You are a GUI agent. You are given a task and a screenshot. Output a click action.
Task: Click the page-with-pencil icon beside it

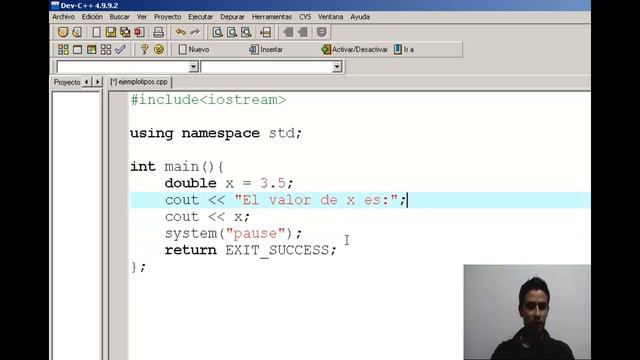(77, 32)
